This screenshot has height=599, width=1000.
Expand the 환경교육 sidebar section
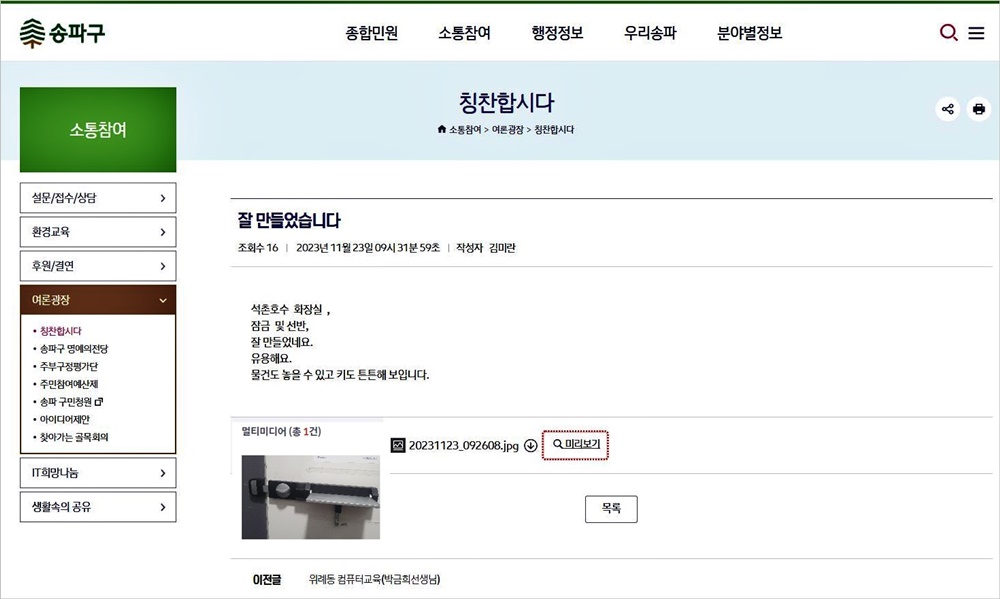click(98, 232)
